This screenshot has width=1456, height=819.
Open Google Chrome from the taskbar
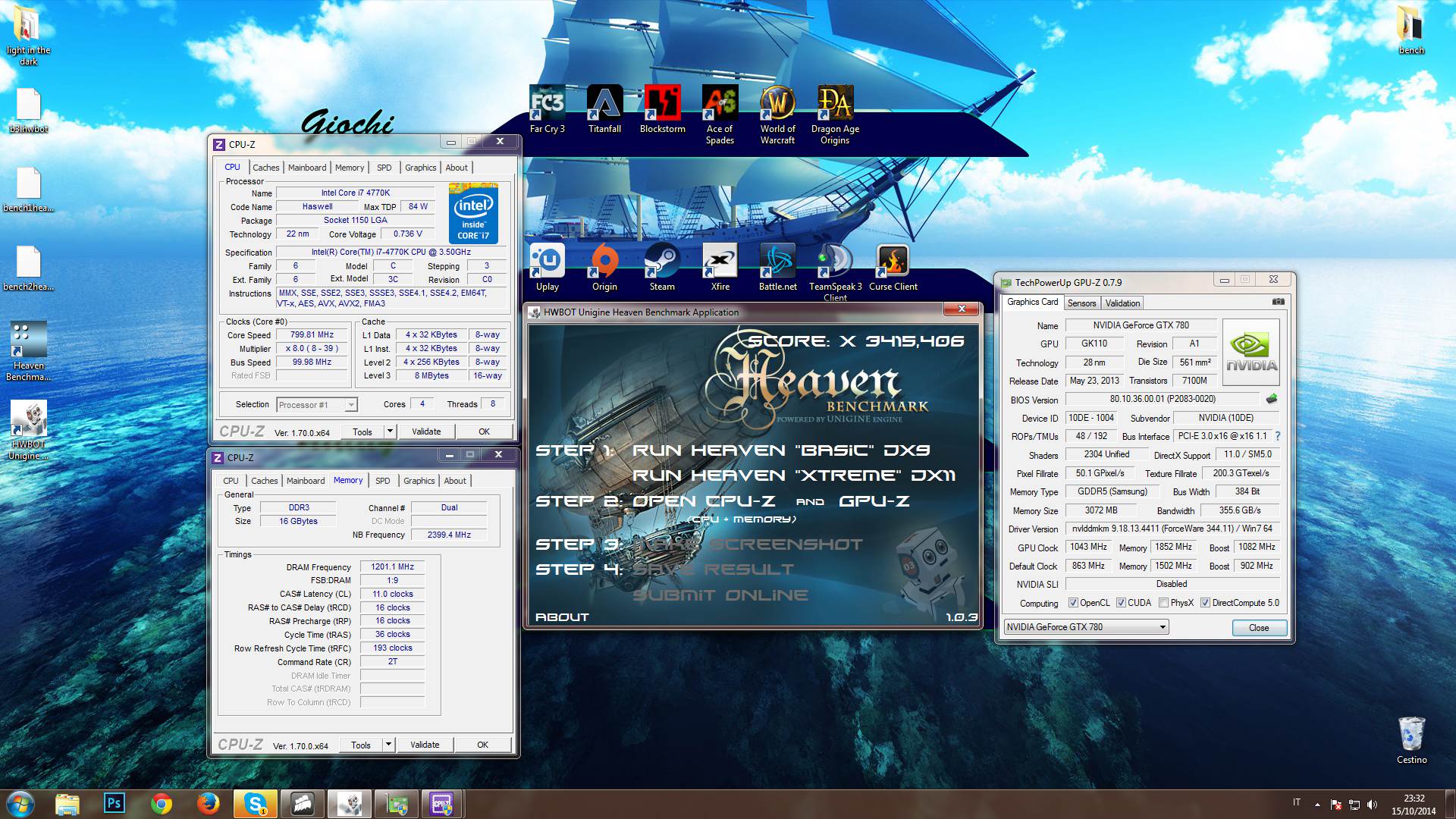(161, 803)
